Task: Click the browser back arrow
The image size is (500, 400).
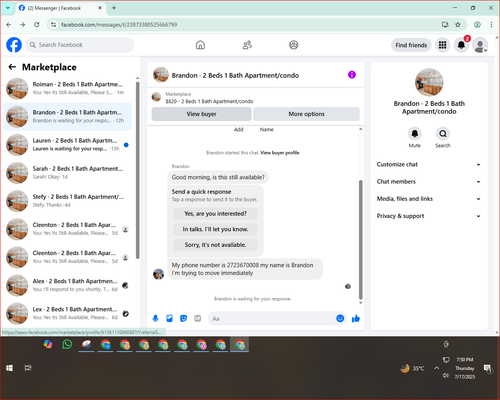Action: click(x=9, y=25)
